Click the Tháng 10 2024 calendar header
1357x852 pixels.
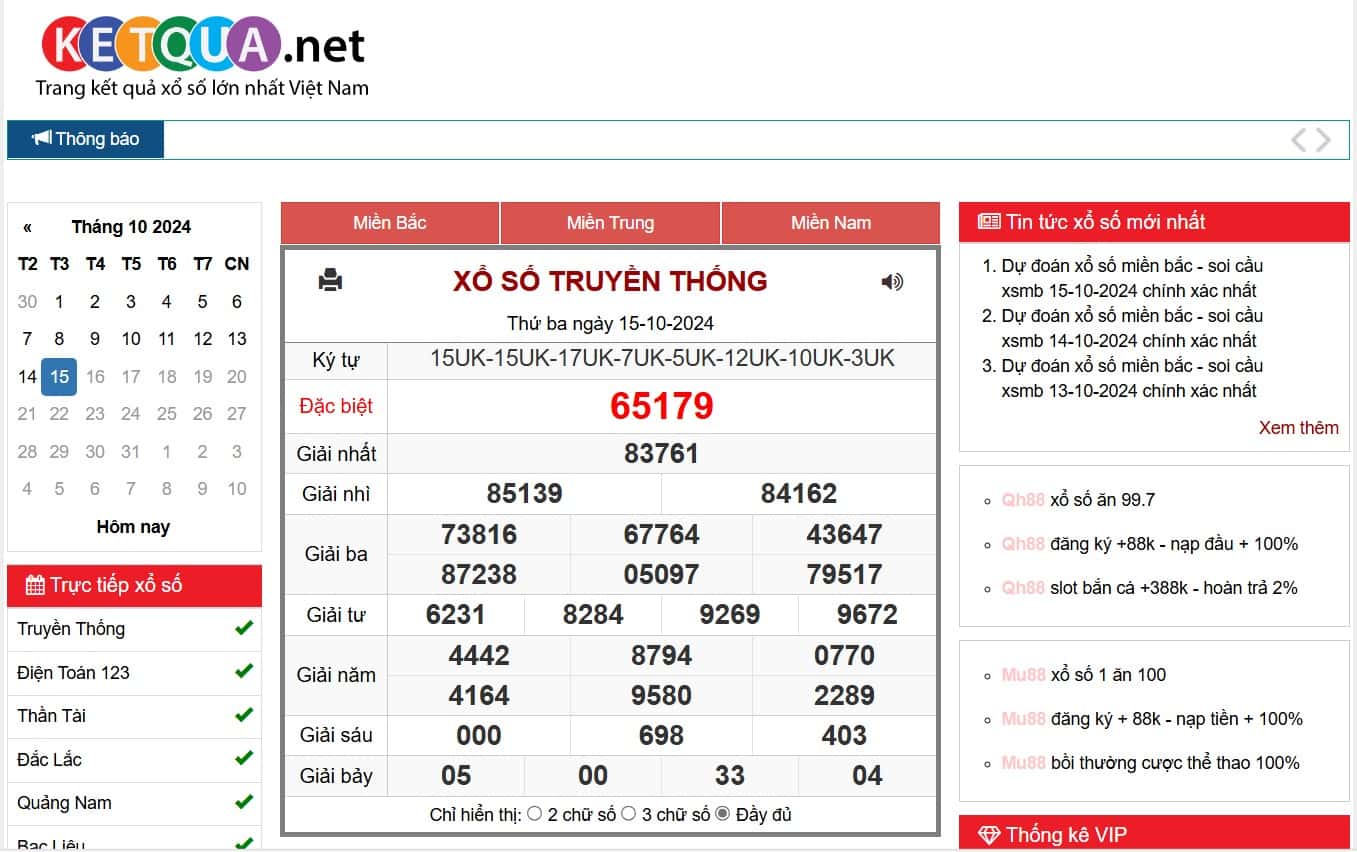pos(131,227)
